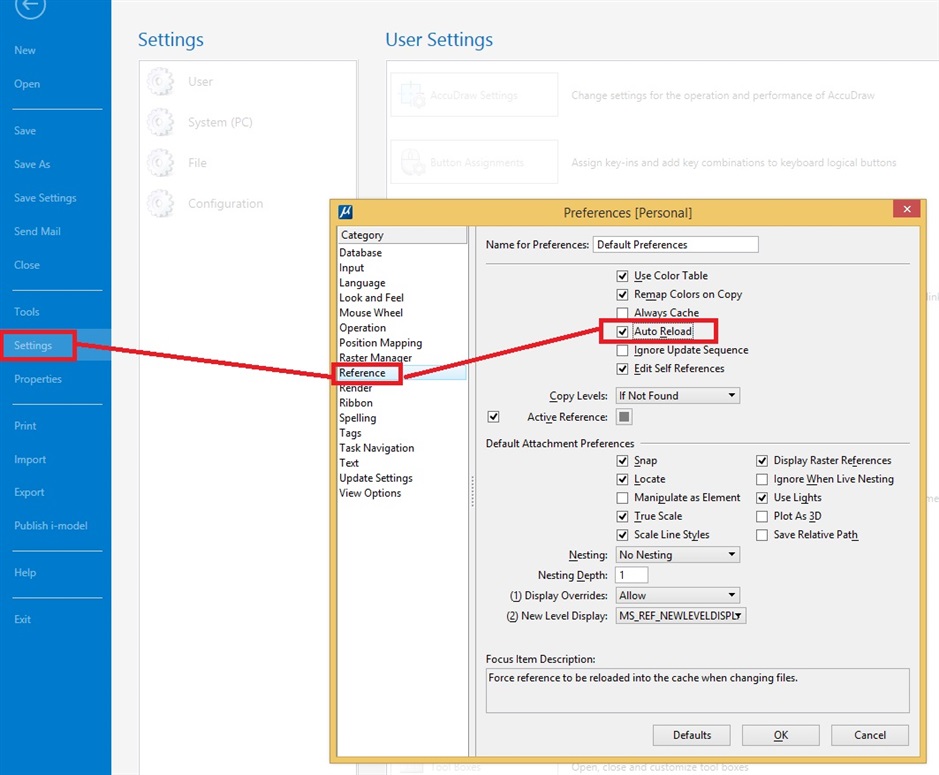
Task: Open Display Overrides dropdown
Action: coord(677,595)
